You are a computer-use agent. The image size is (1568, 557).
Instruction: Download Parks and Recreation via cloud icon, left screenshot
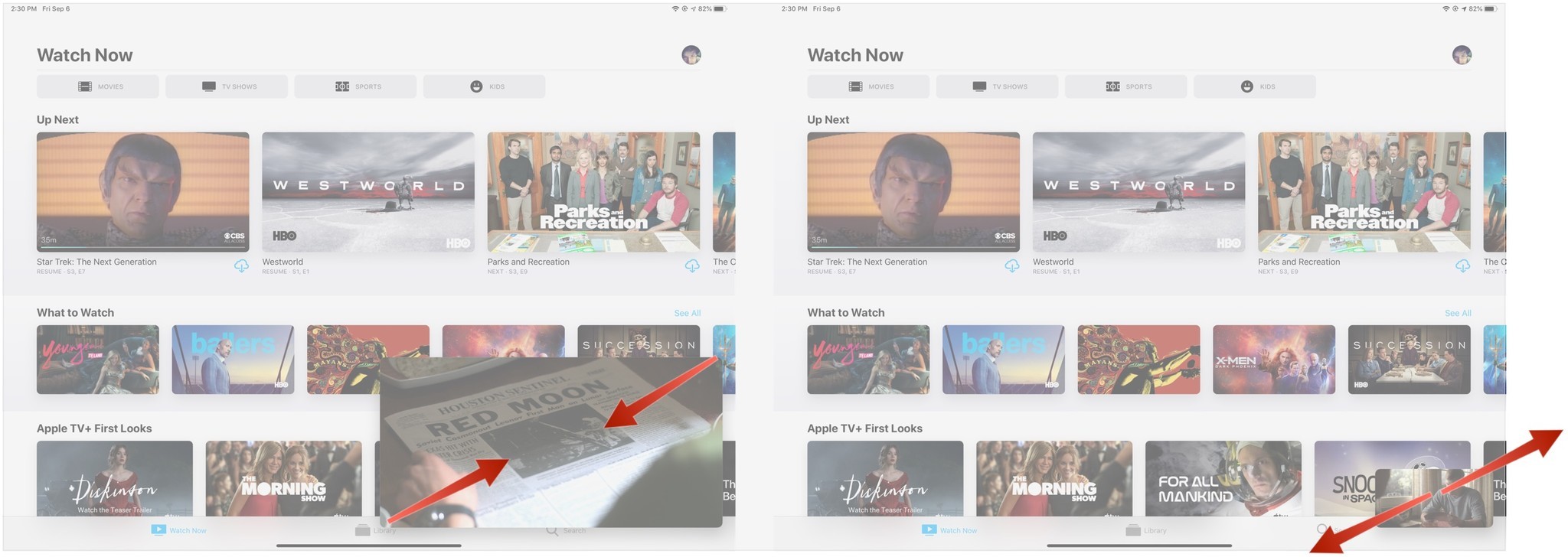click(x=692, y=265)
